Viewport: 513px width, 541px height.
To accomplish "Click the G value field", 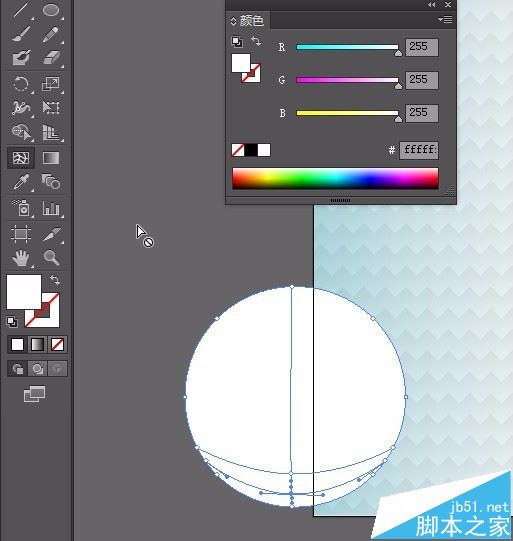I will pos(422,80).
